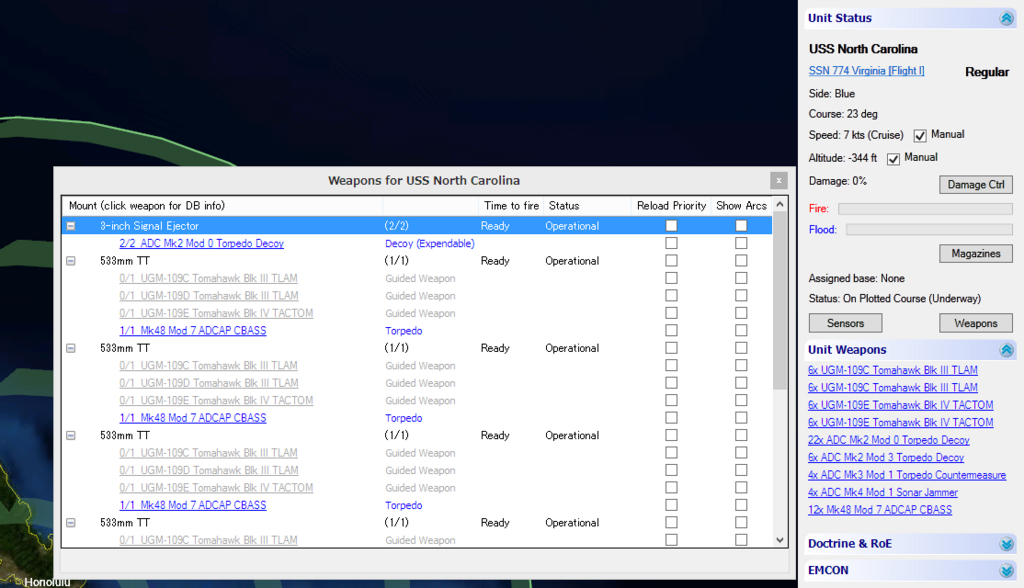
Task: Click the Unit Status panel header
Action: click(910, 18)
